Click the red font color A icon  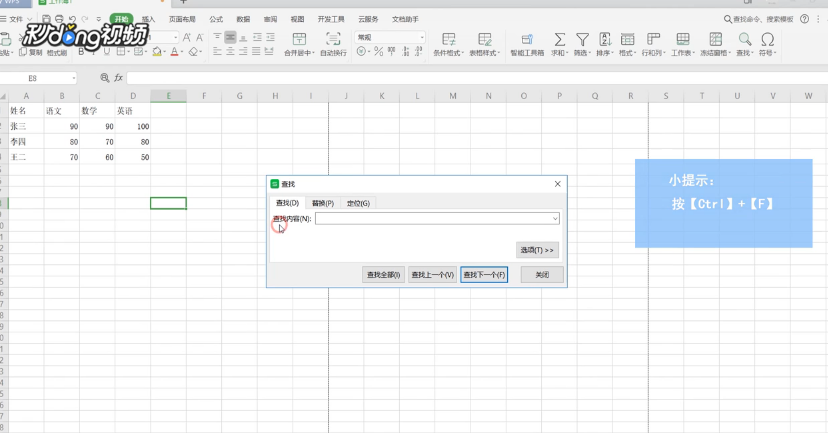174,52
